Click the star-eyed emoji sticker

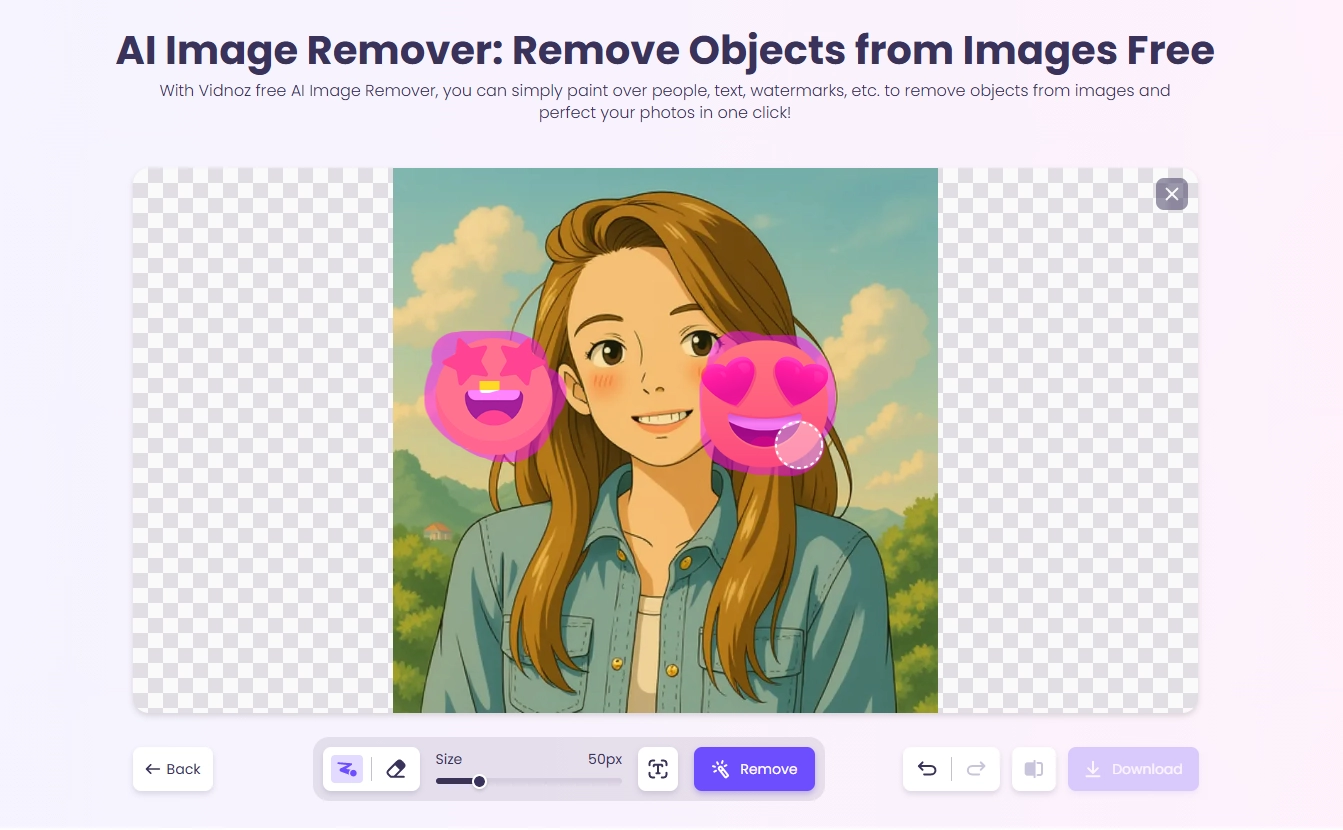click(490, 394)
